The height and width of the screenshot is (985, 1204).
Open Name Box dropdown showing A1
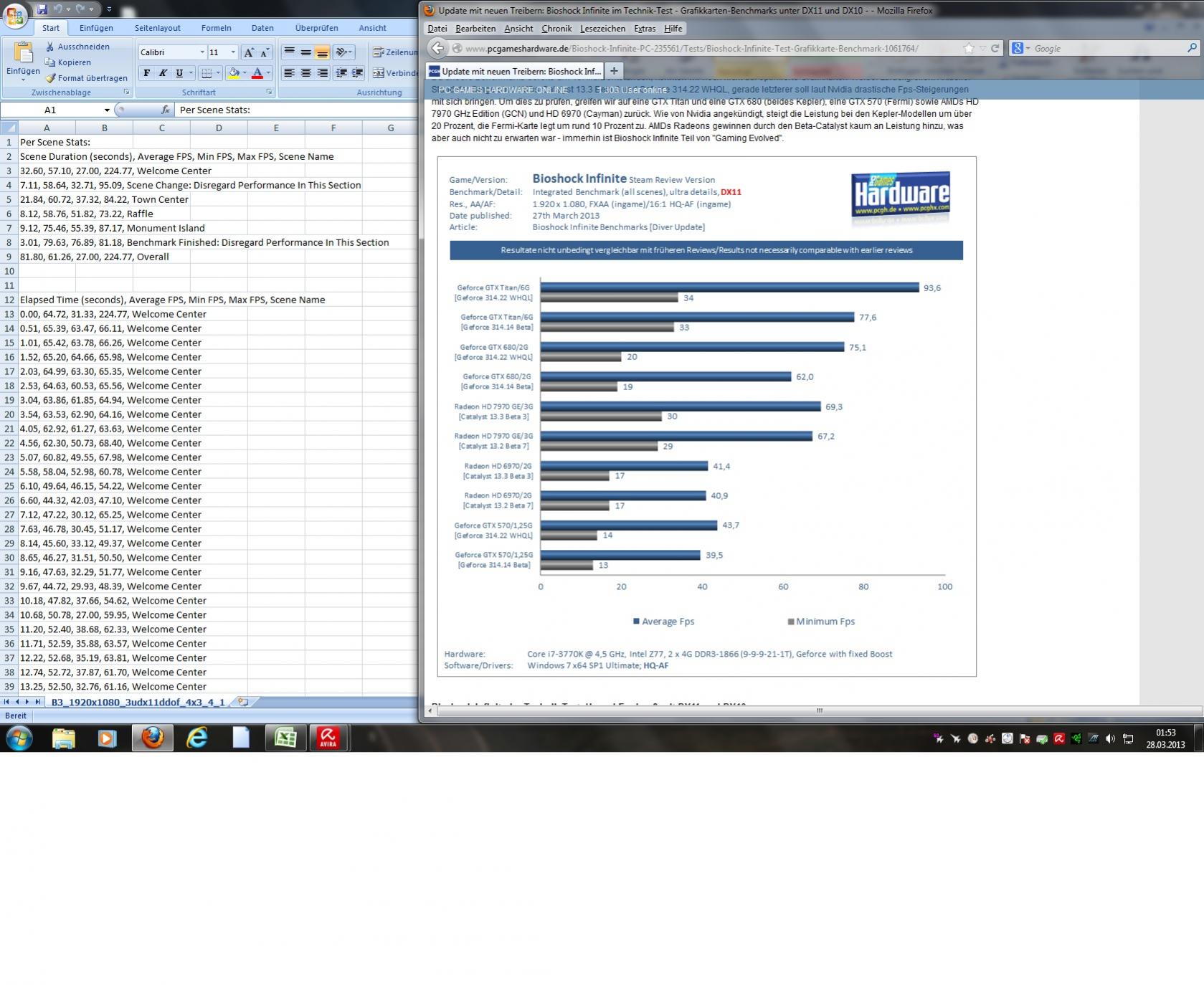tap(107, 110)
